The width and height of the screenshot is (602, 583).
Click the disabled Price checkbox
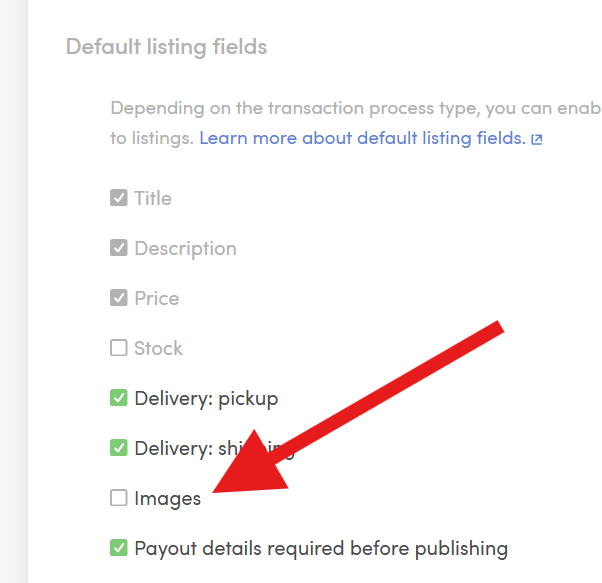(119, 298)
